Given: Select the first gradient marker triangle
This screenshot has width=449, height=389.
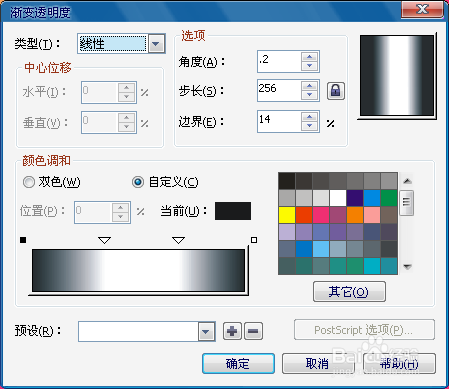Looking at the screenshot, I should (x=105, y=240).
